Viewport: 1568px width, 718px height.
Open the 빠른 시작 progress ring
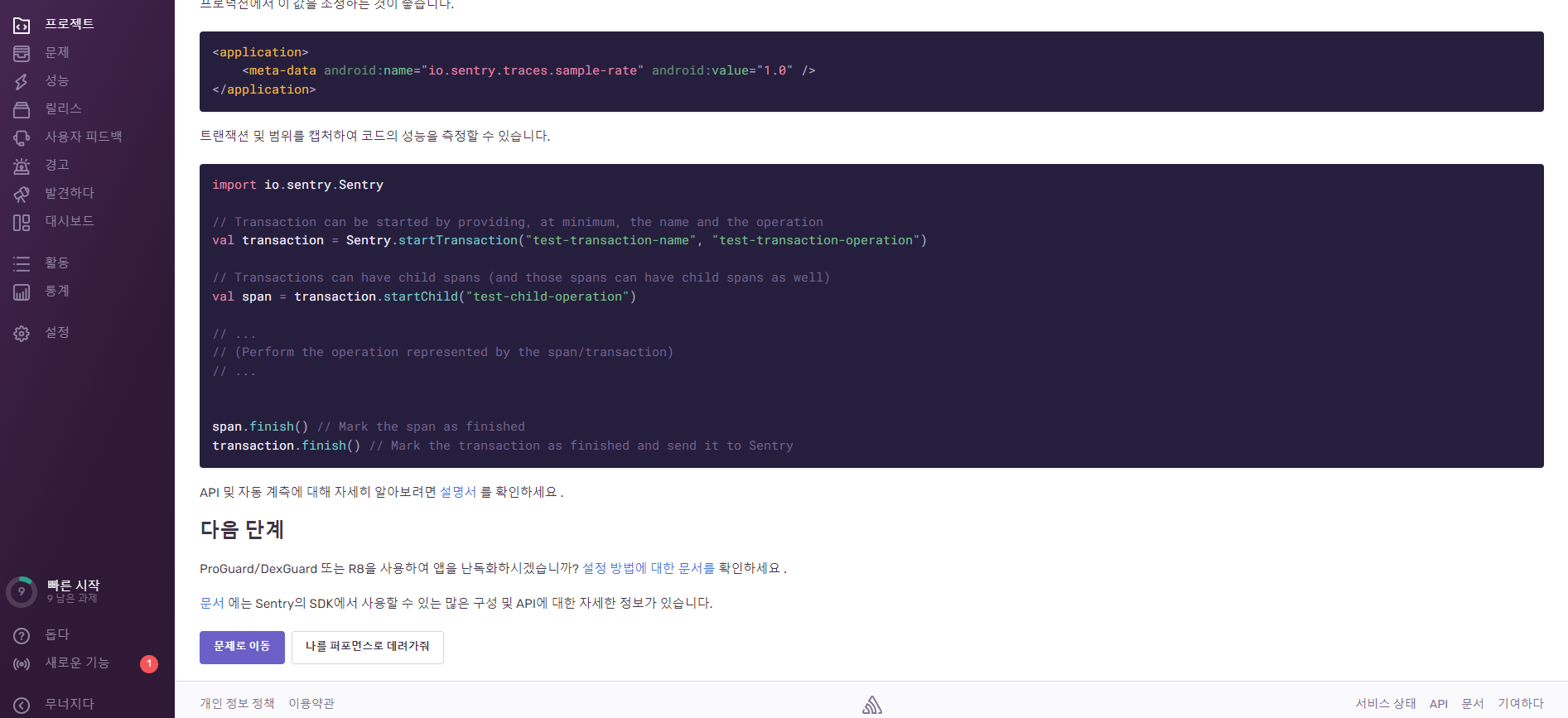[22, 591]
